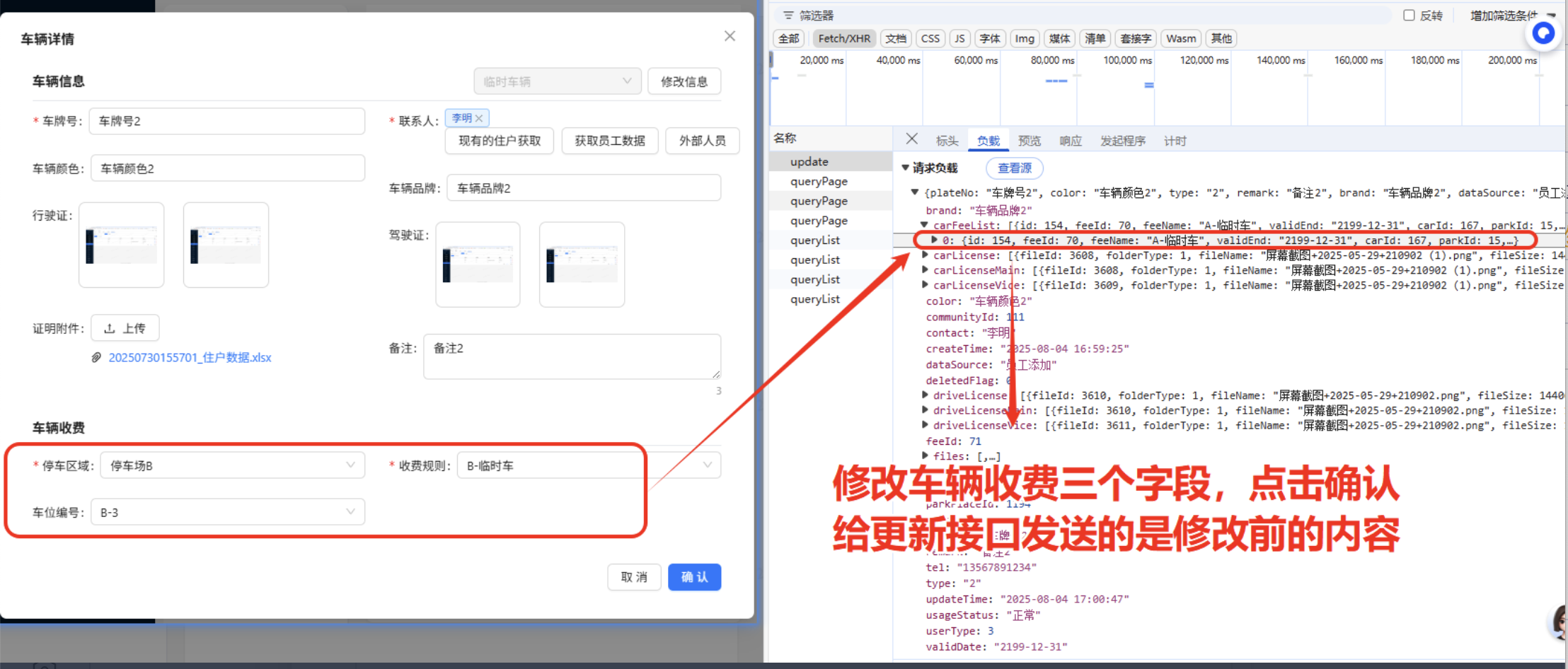Screen dimensions: 1568x669
Task: Click the 确认 button
Action: click(693, 577)
